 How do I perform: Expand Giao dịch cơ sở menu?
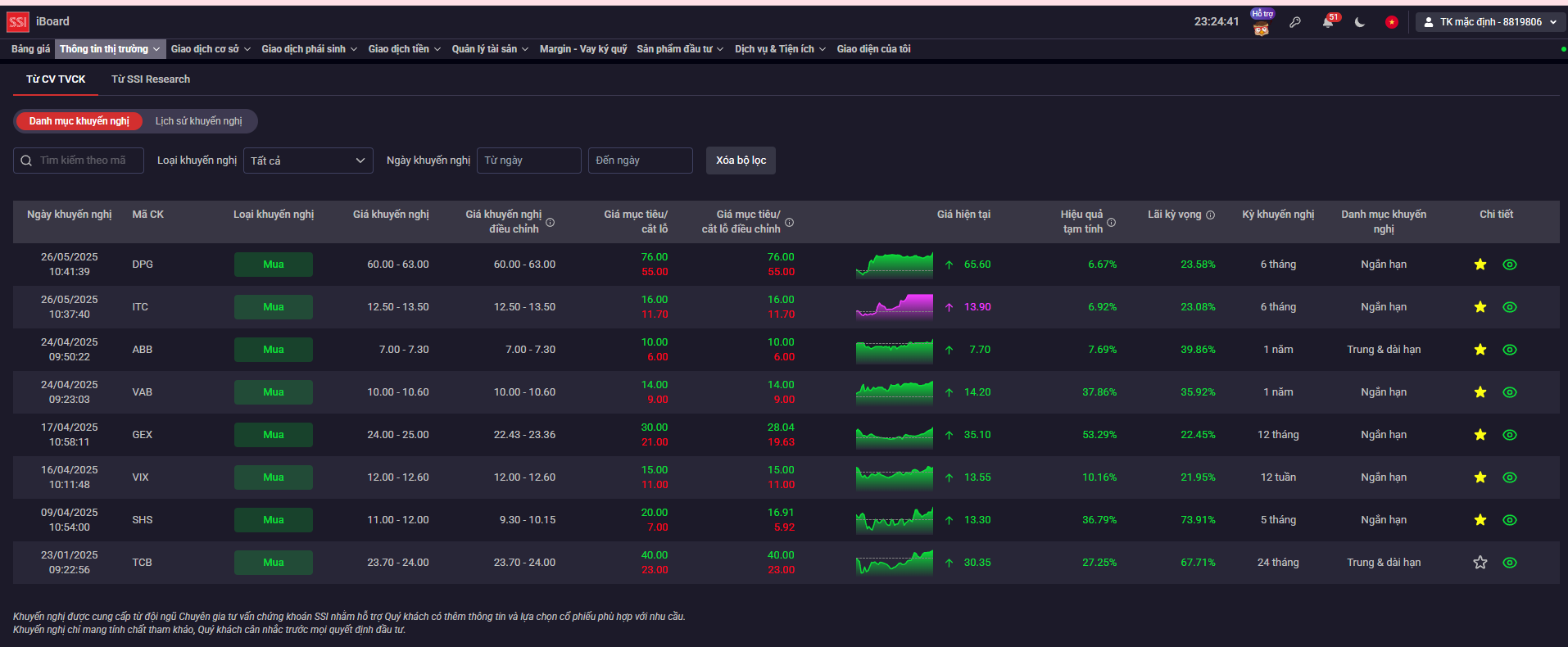pos(211,49)
